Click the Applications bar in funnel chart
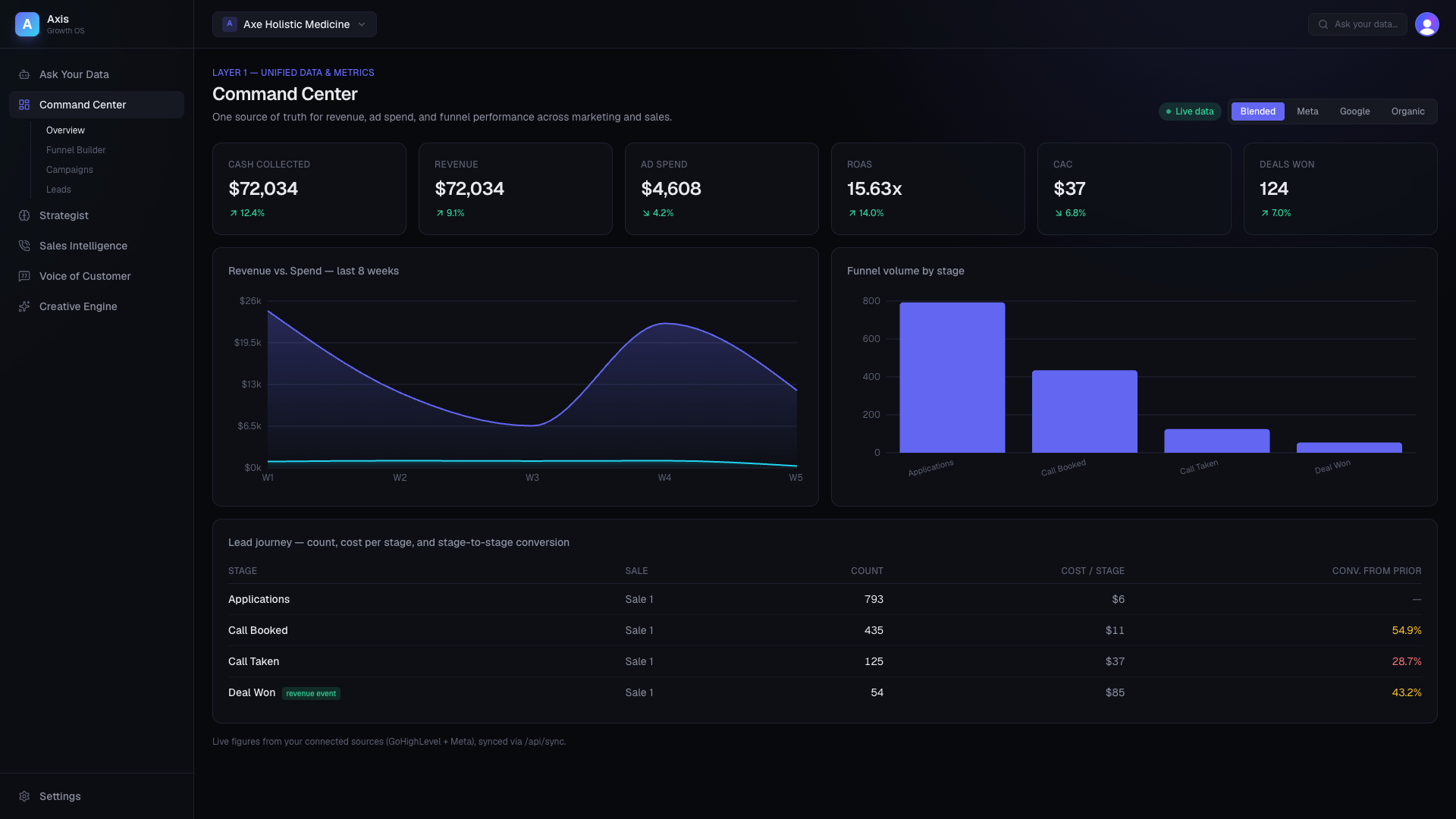1456x819 pixels. (952, 378)
